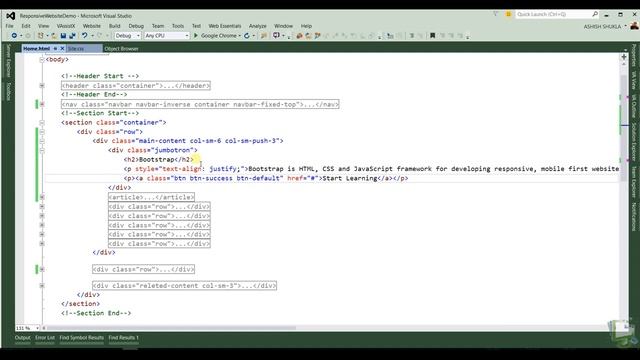Image resolution: width=640 pixels, height=360 pixels.
Task: Click the Navigate Backward arrow icon
Action: click(14, 36)
